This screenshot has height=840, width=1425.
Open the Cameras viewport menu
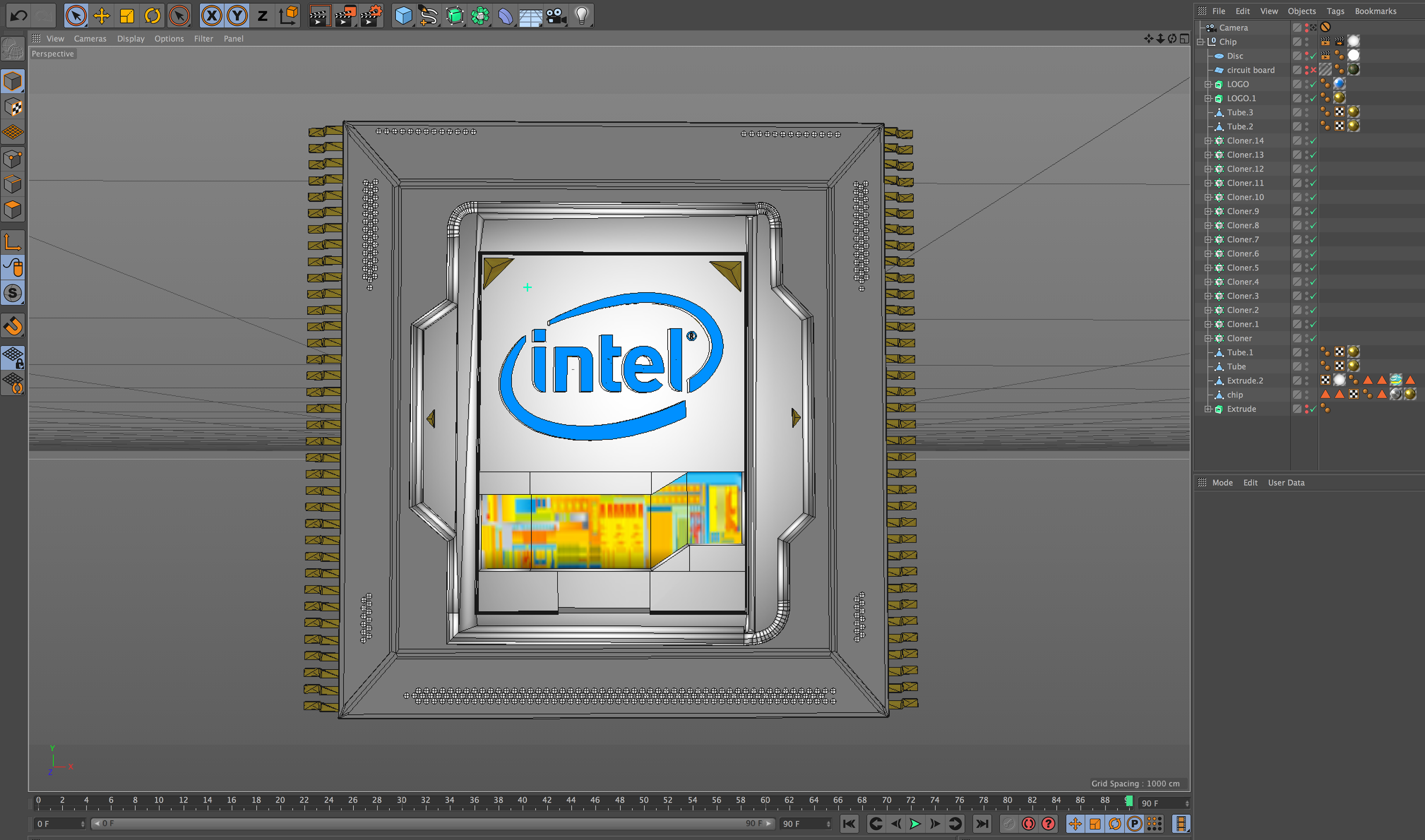point(90,39)
